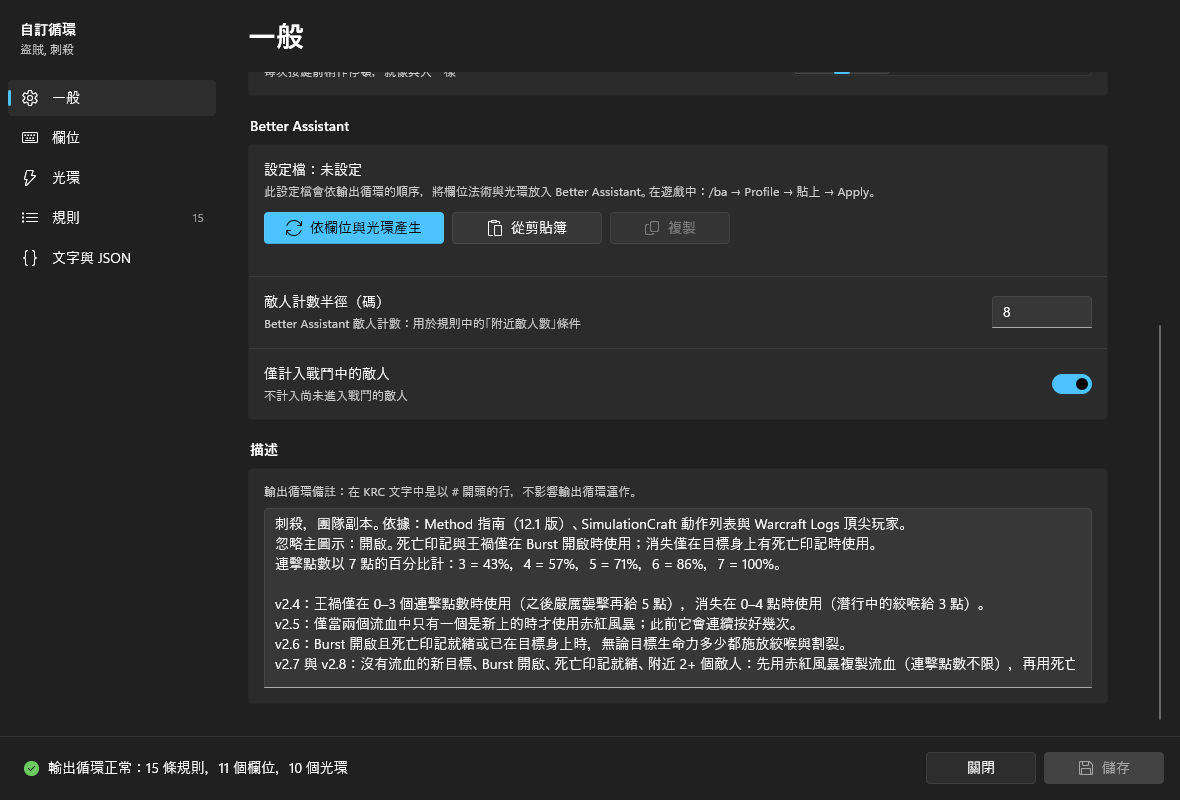Viewport: 1180px width, 800px height.
Task: Click the description line starting with v2.6
Action: click(562, 644)
